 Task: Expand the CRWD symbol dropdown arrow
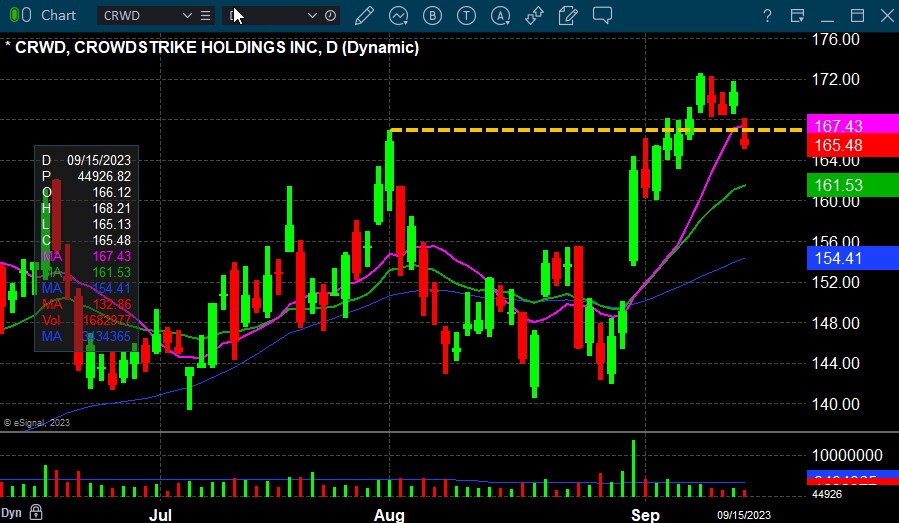[x=187, y=15]
